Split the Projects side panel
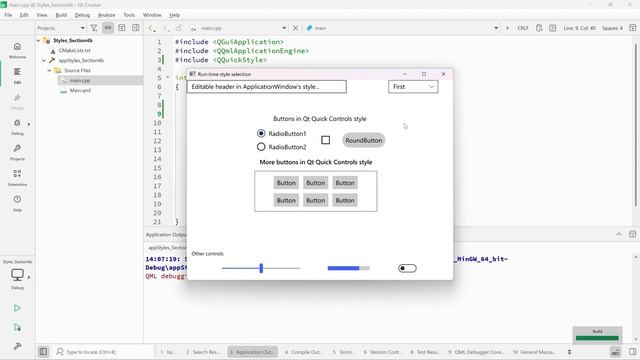The height and width of the screenshot is (360, 640). pyautogui.click(x=136, y=28)
